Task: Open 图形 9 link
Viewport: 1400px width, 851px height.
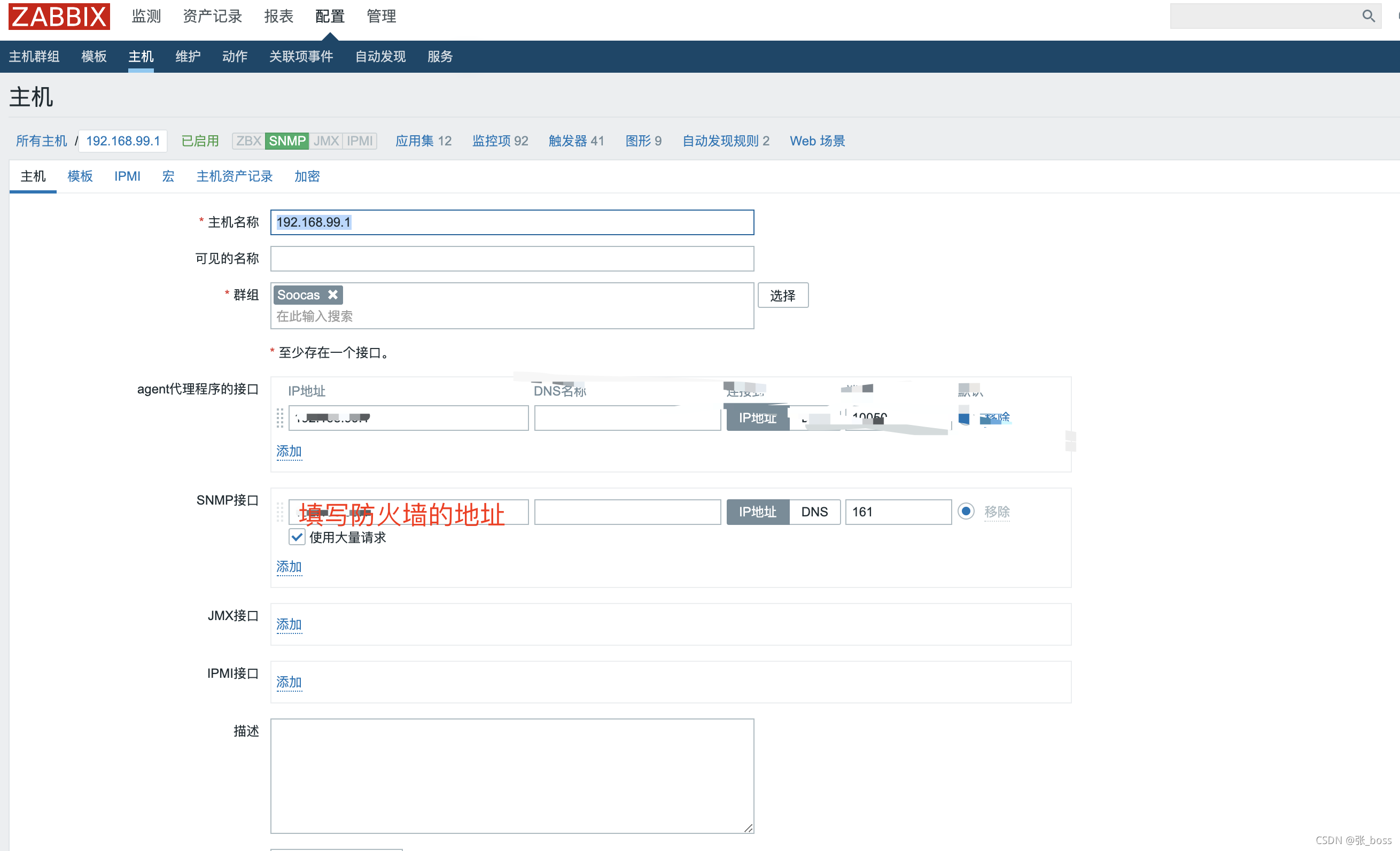Action: tap(643, 141)
